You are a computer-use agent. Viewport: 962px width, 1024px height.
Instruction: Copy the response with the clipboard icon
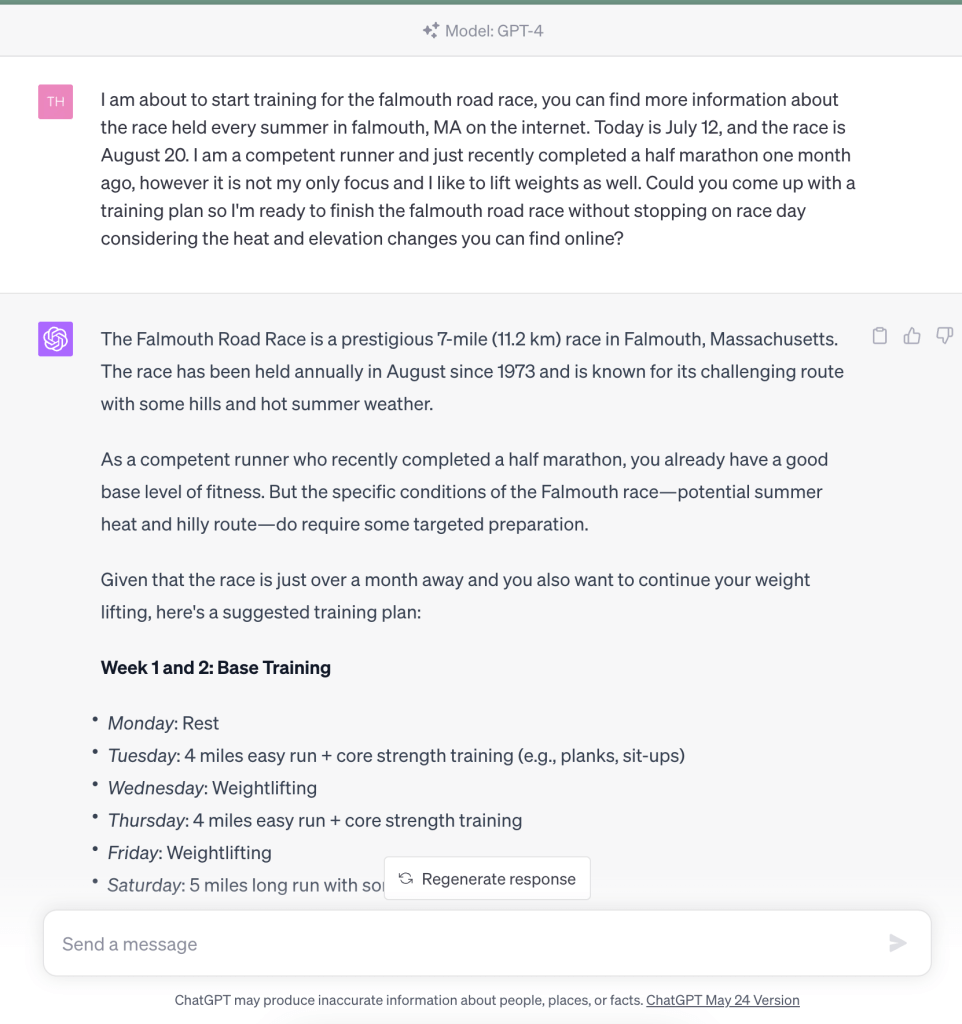point(880,336)
